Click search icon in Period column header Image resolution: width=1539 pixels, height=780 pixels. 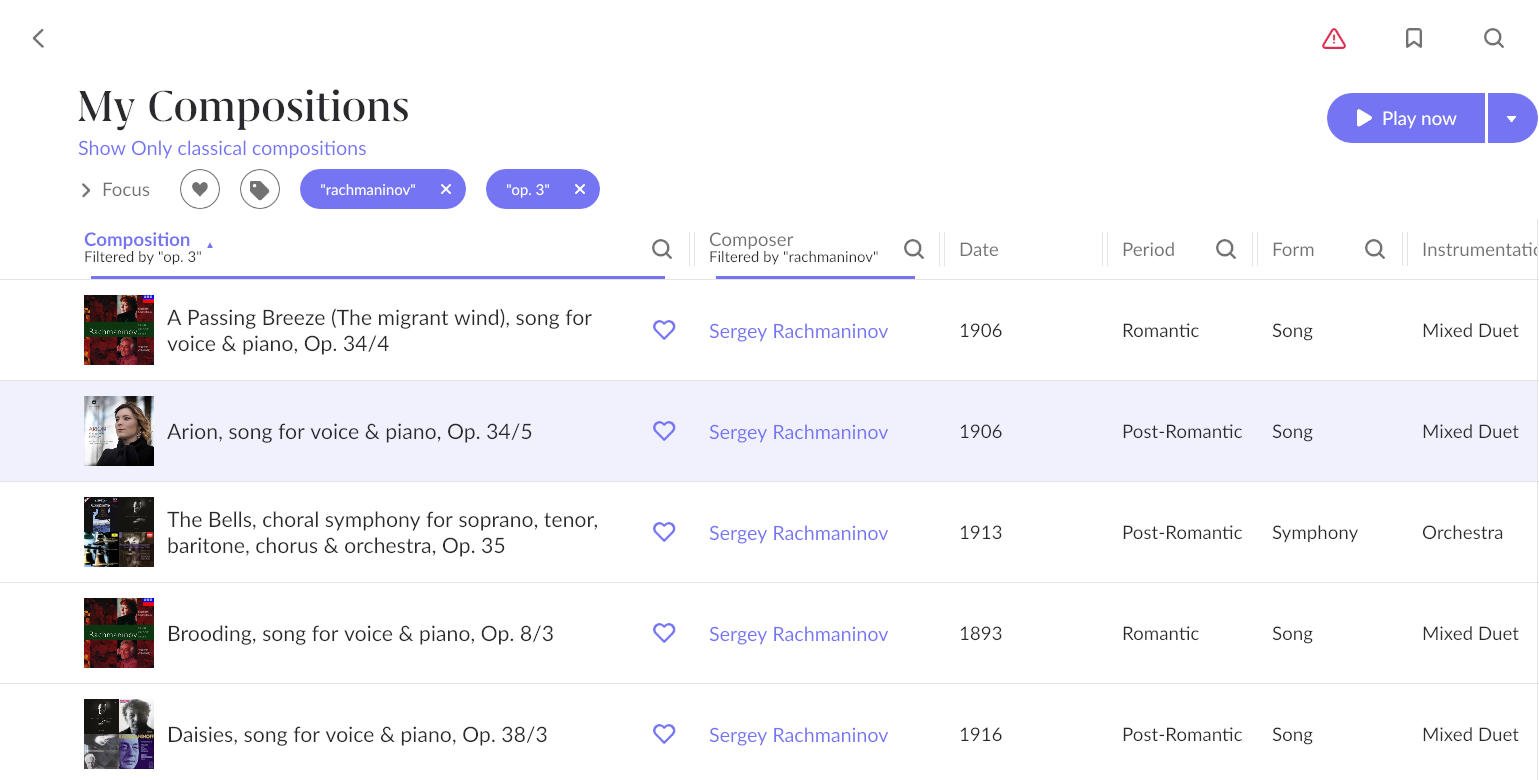coord(1225,249)
